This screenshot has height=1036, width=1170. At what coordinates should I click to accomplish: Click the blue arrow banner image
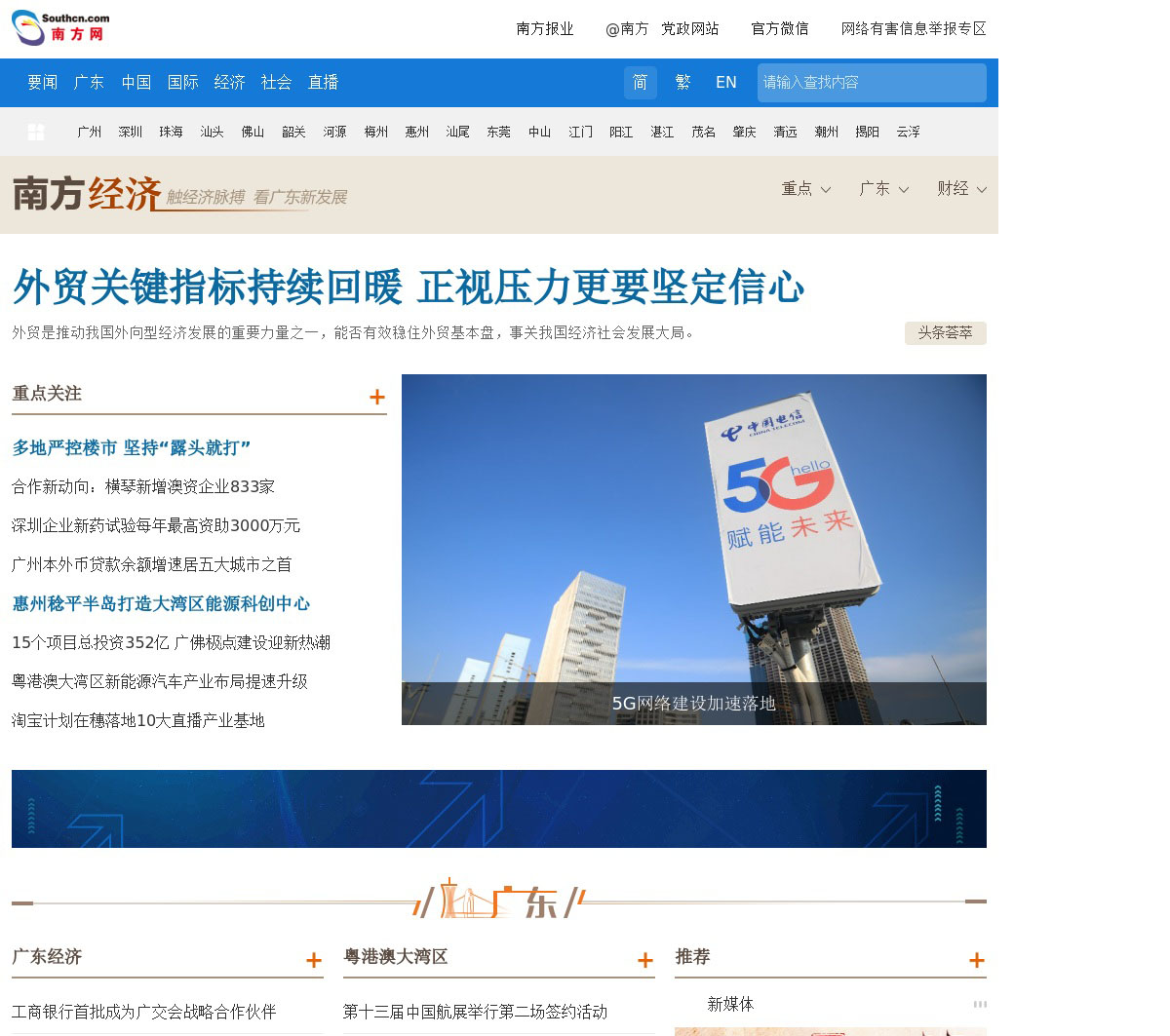point(499,809)
